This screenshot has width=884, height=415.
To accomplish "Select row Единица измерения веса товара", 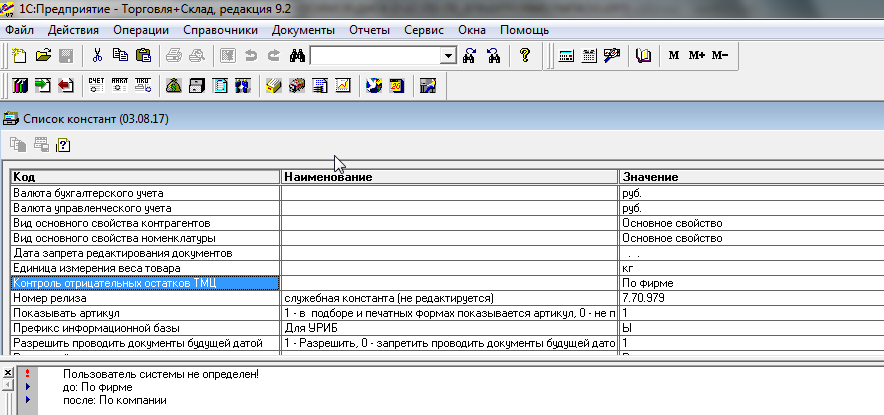I will coord(448,268).
